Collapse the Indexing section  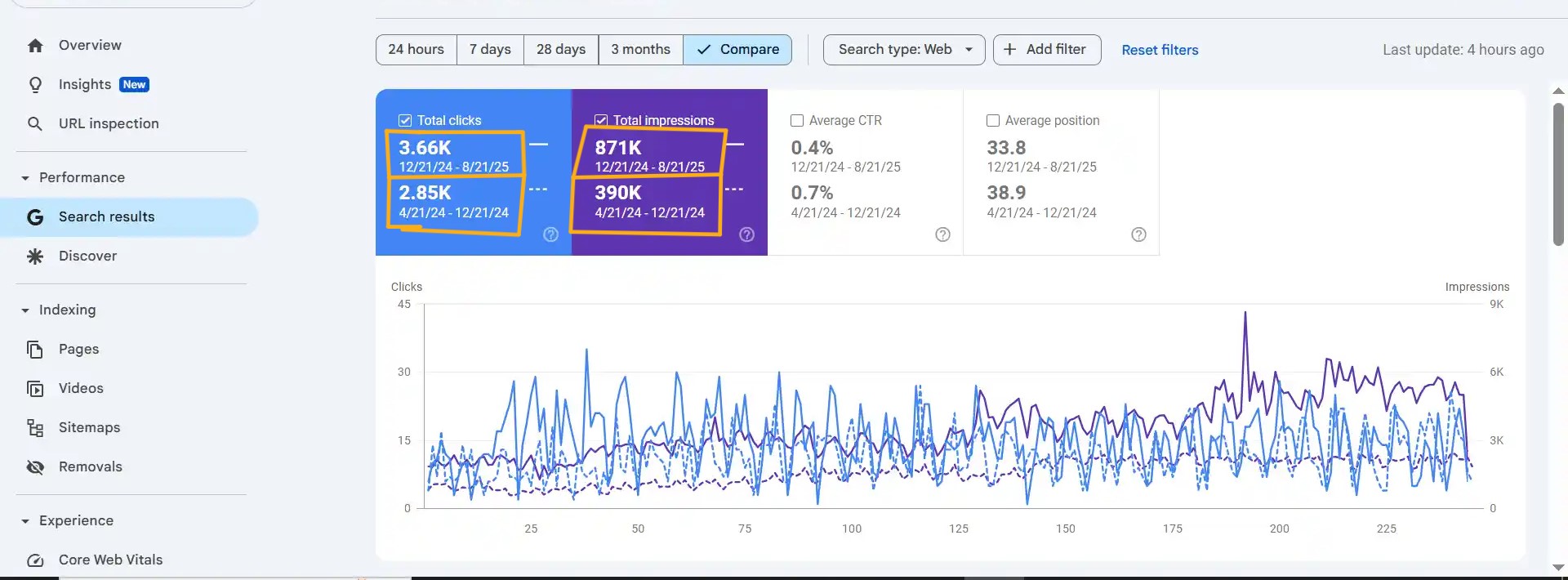click(25, 310)
